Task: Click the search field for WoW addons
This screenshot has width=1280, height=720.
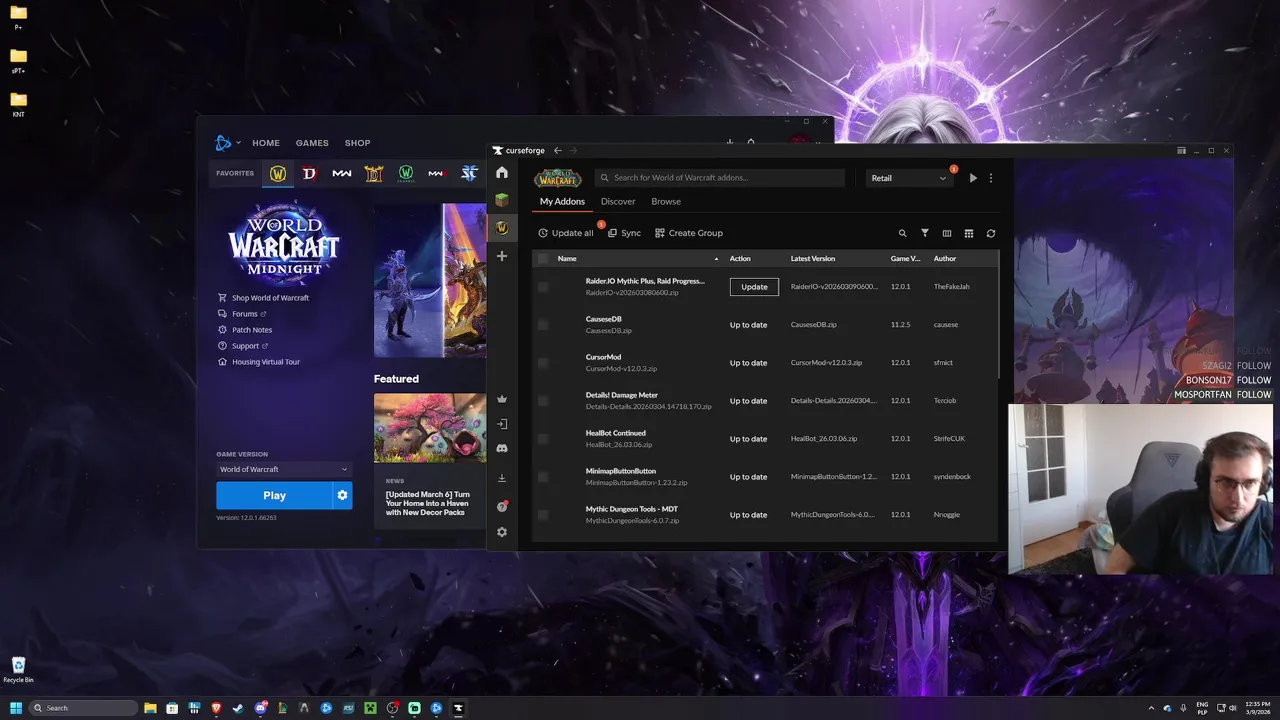Action: pos(722,178)
